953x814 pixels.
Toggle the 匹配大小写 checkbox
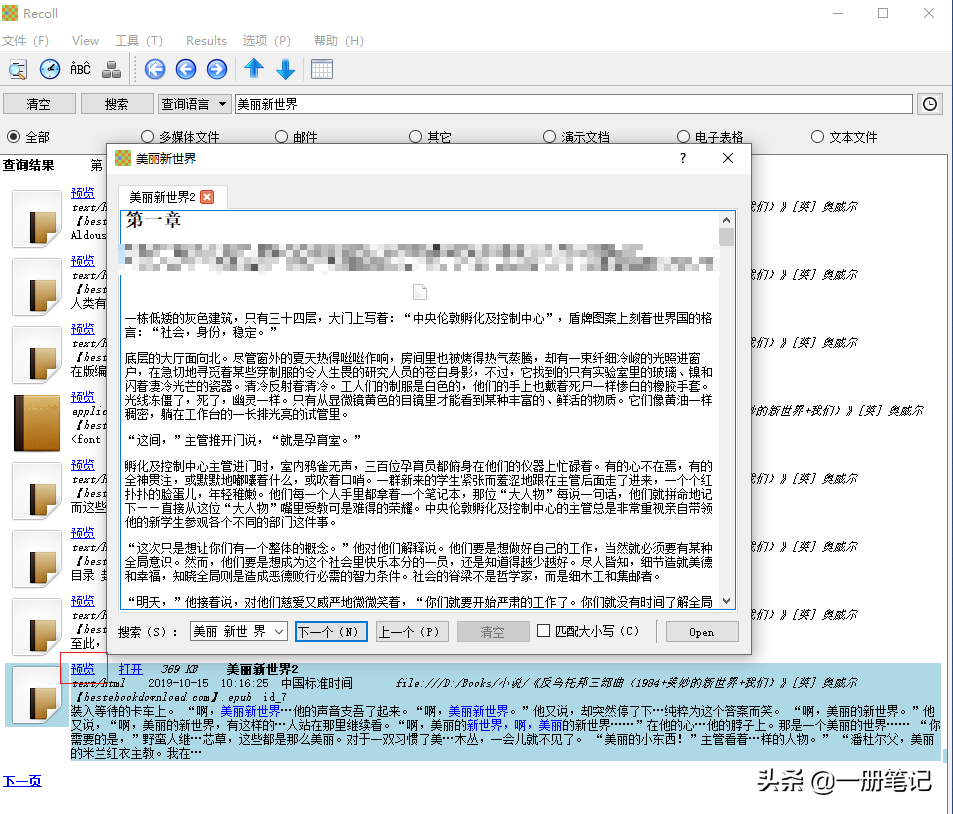pos(543,631)
